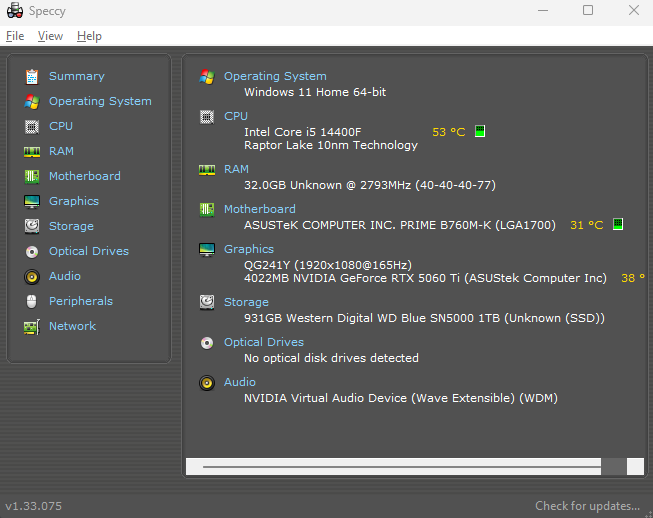The width and height of the screenshot is (653, 518).
Task: Click the Audio speaker icon in sidebar
Action: [32, 277]
